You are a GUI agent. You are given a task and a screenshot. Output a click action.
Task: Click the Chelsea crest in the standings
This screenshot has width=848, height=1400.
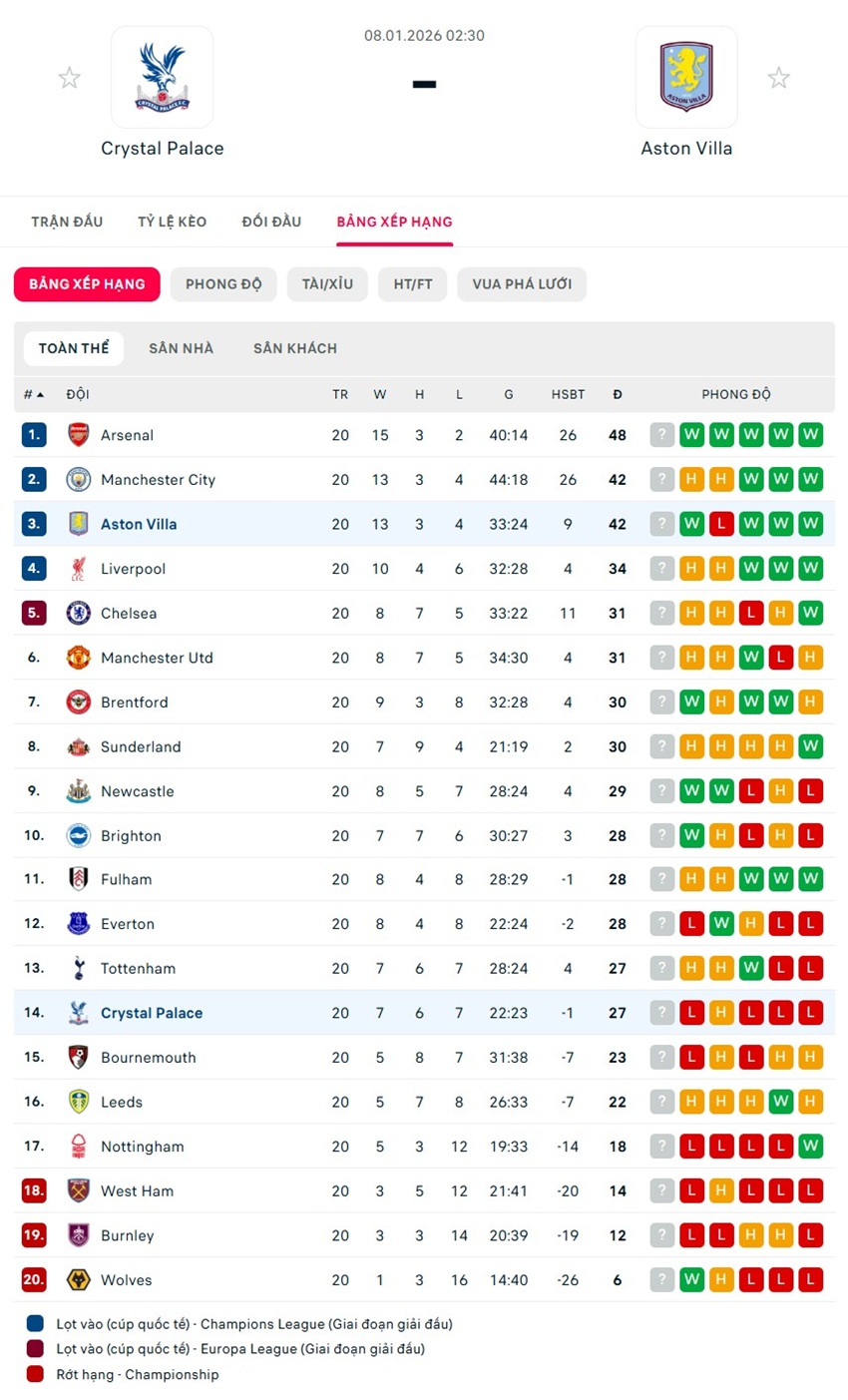[79, 613]
